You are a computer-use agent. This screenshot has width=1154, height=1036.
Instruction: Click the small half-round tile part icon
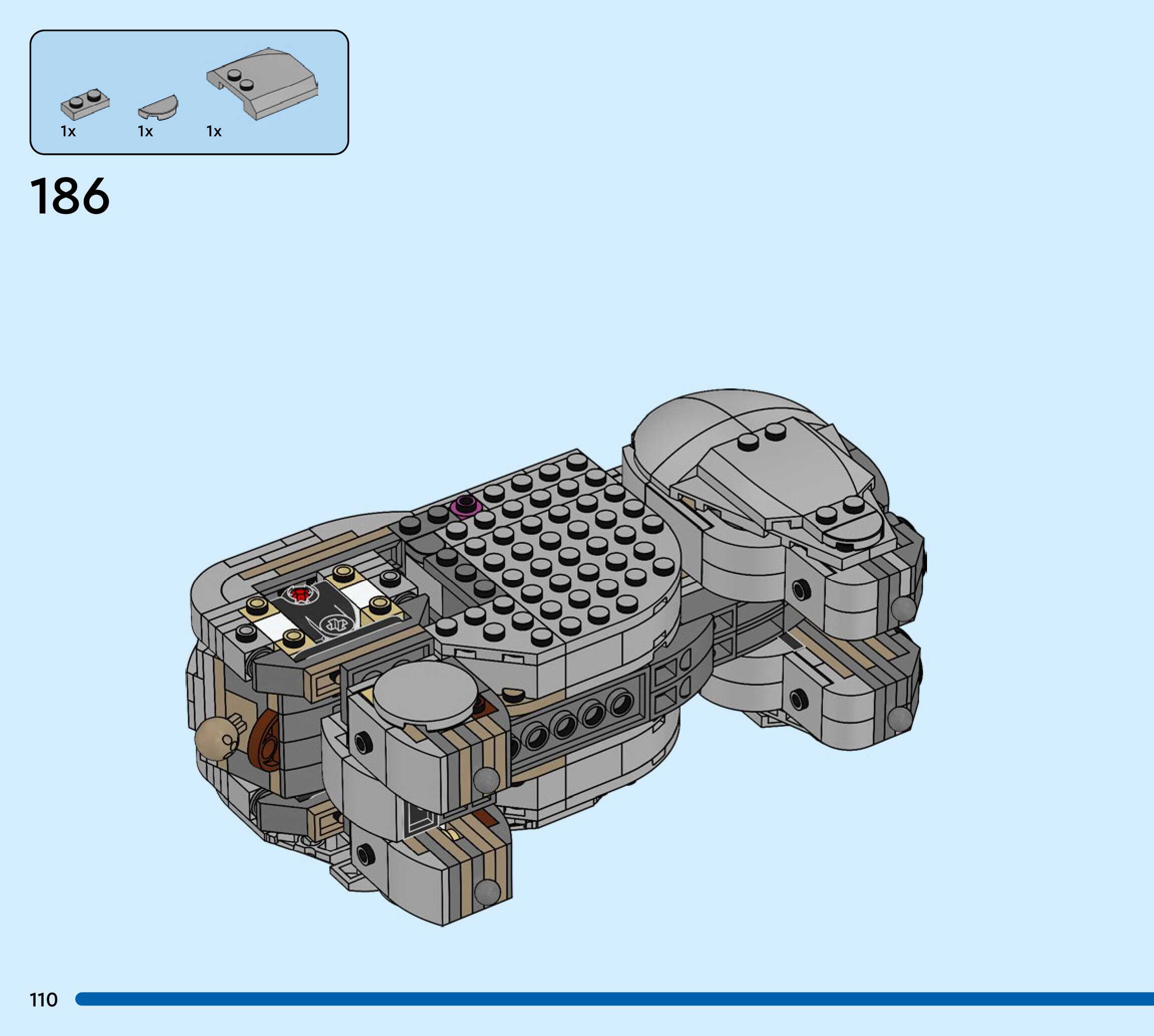pos(159,108)
